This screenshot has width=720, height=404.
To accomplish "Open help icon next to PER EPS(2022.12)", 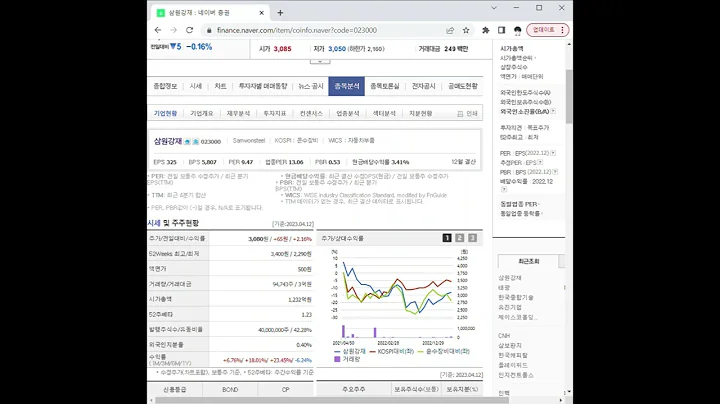I will [x=553, y=153].
